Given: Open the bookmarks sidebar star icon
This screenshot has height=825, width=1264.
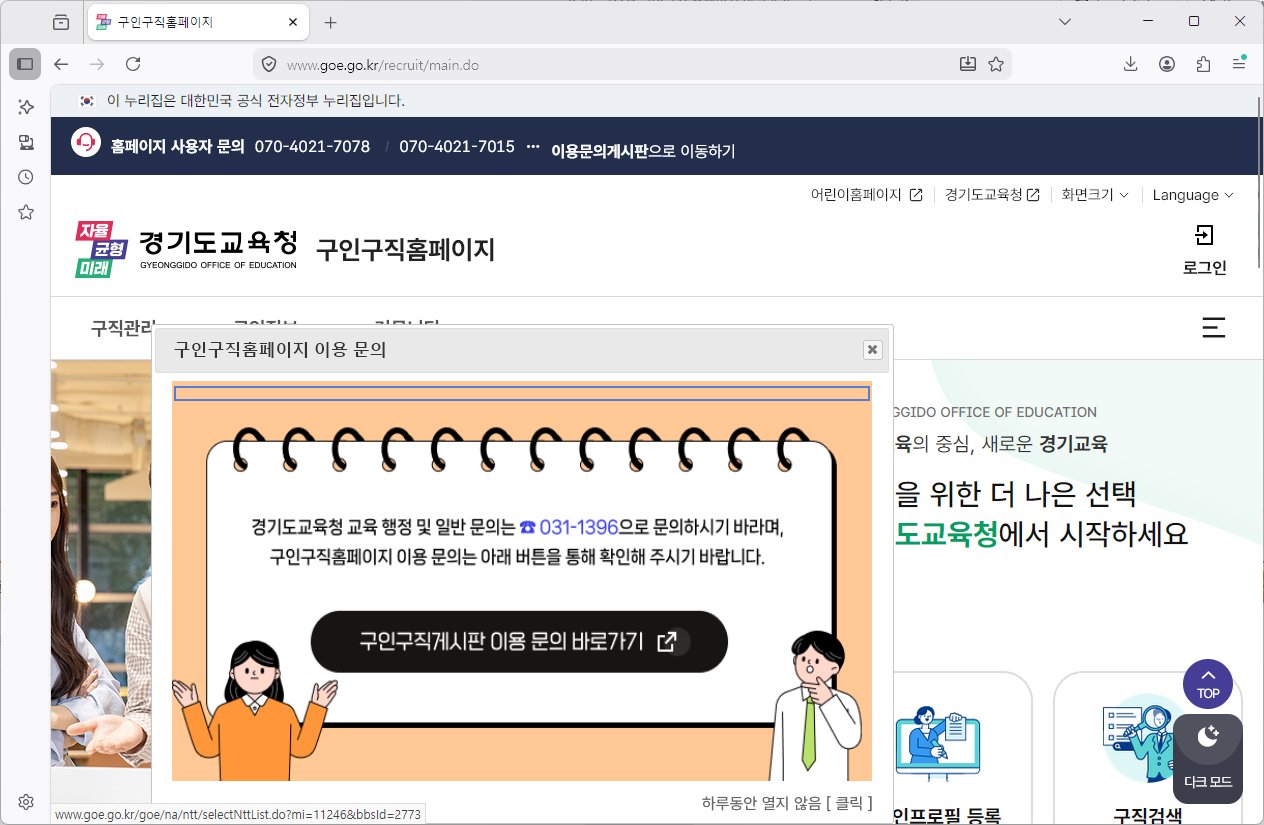Looking at the screenshot, I should (26, 212).
